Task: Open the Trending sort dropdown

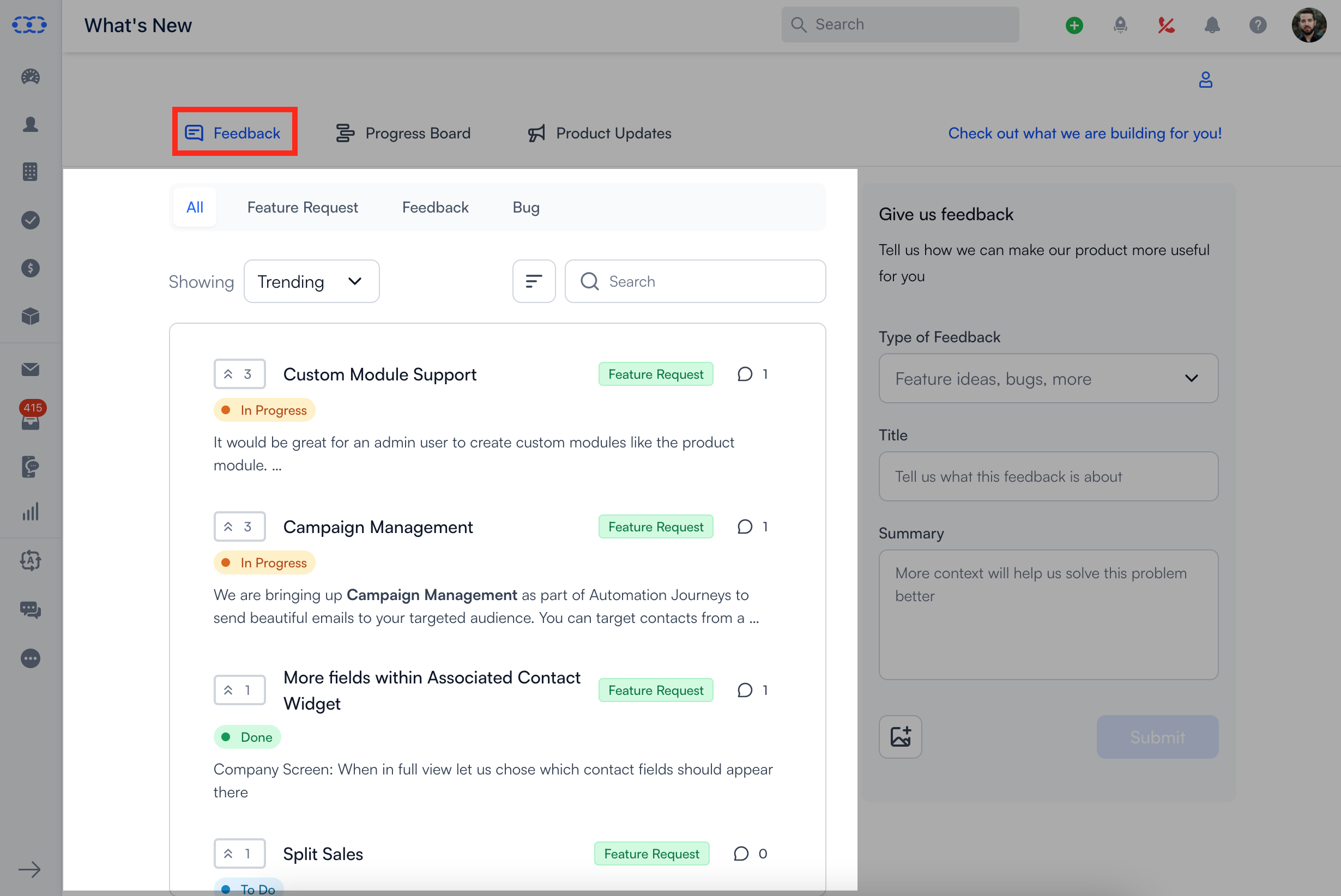Action: [311, 281]
